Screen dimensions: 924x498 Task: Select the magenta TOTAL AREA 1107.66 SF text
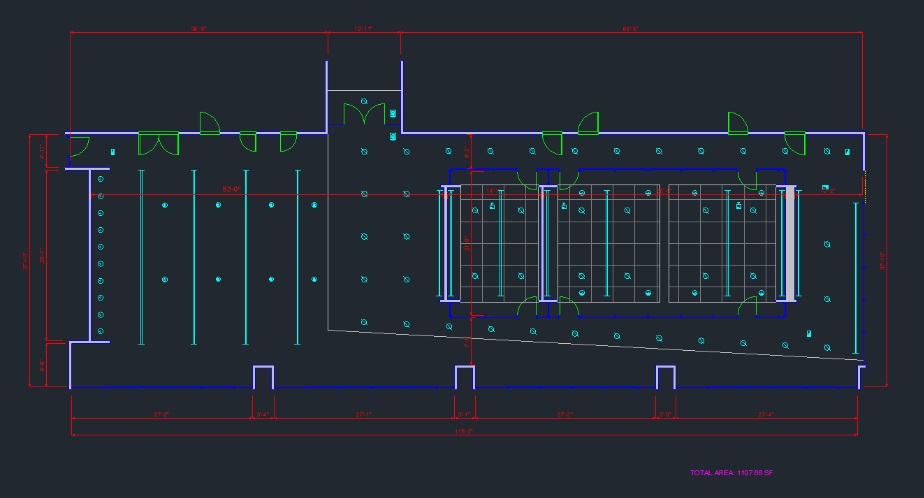tap(731, 473)
